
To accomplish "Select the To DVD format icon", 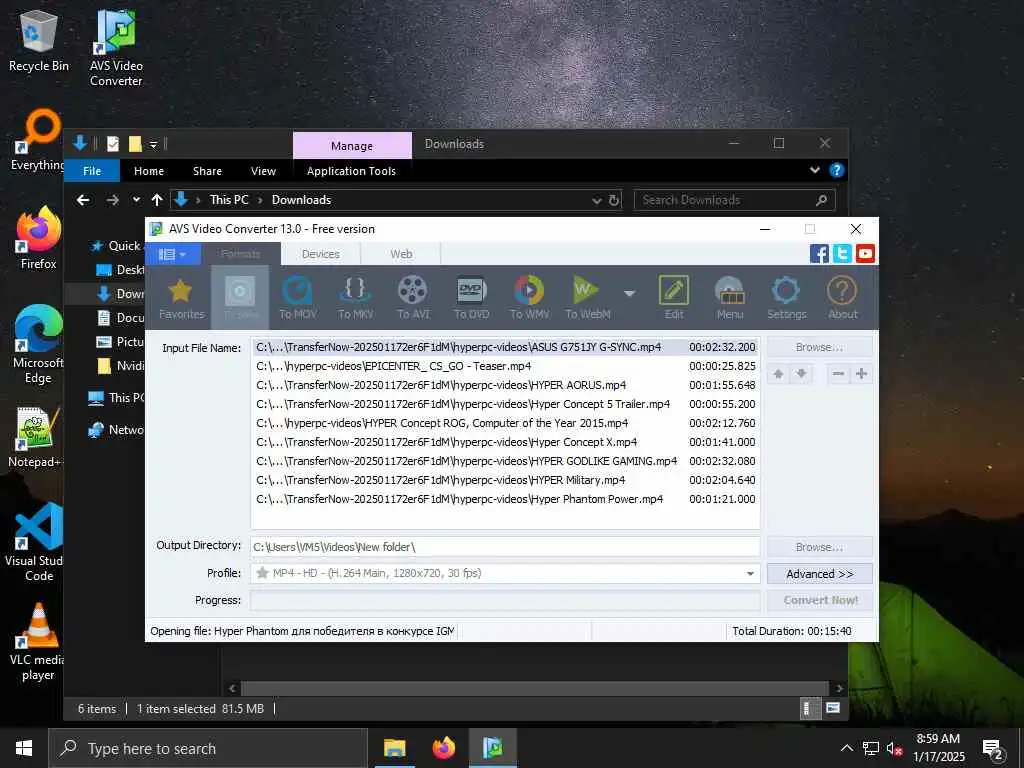I will point(471,297).
